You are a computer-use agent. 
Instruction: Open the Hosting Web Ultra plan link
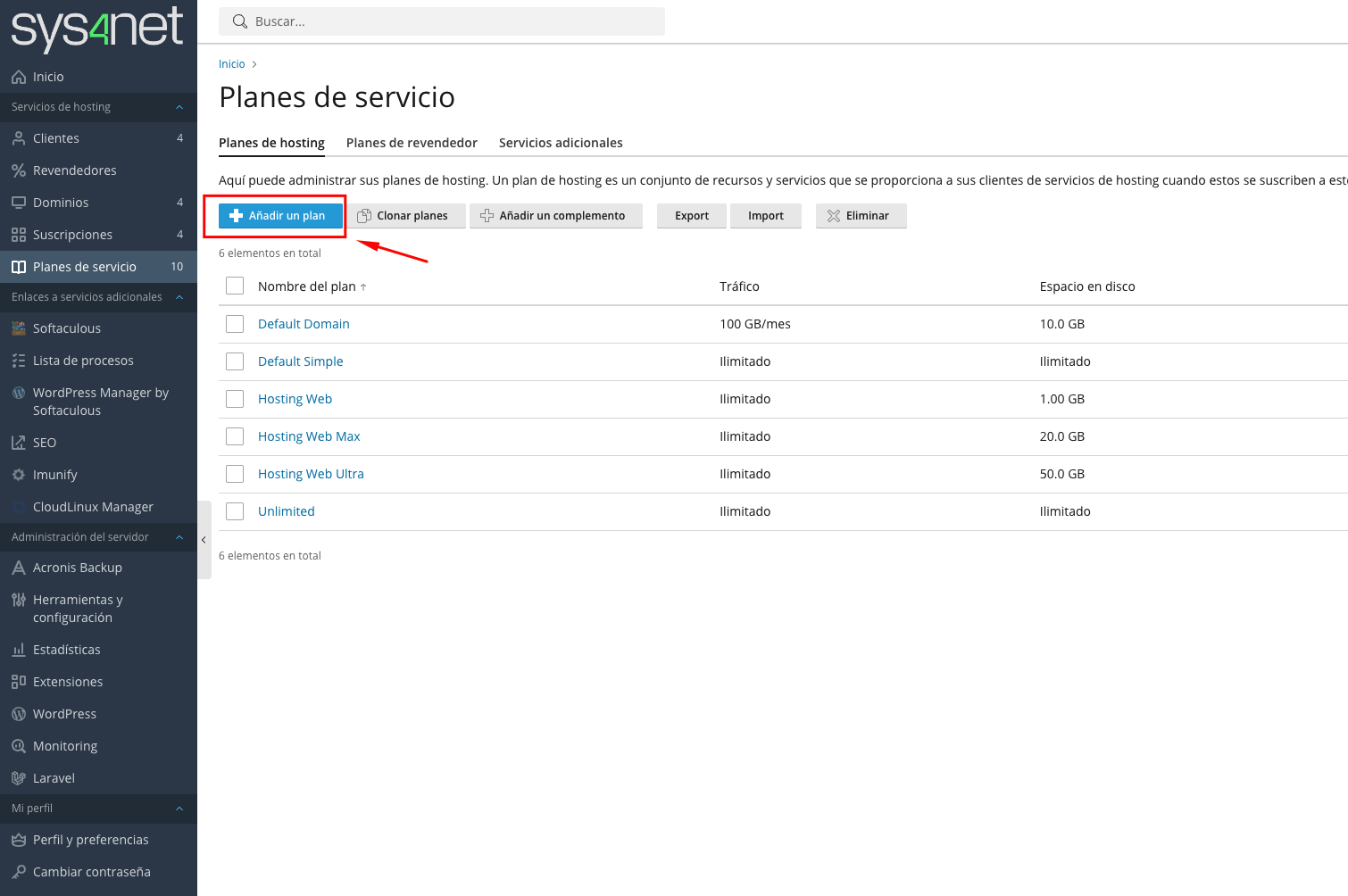coord(311,474)
